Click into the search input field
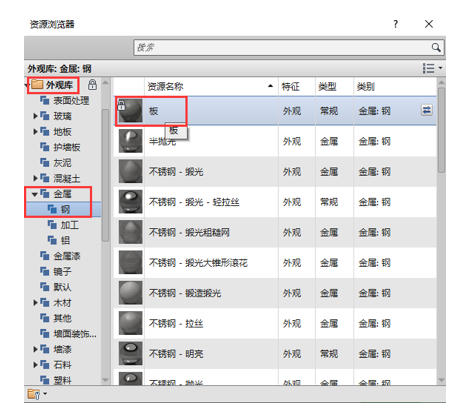Screen dimensions: 456x414 click(282, 47)
